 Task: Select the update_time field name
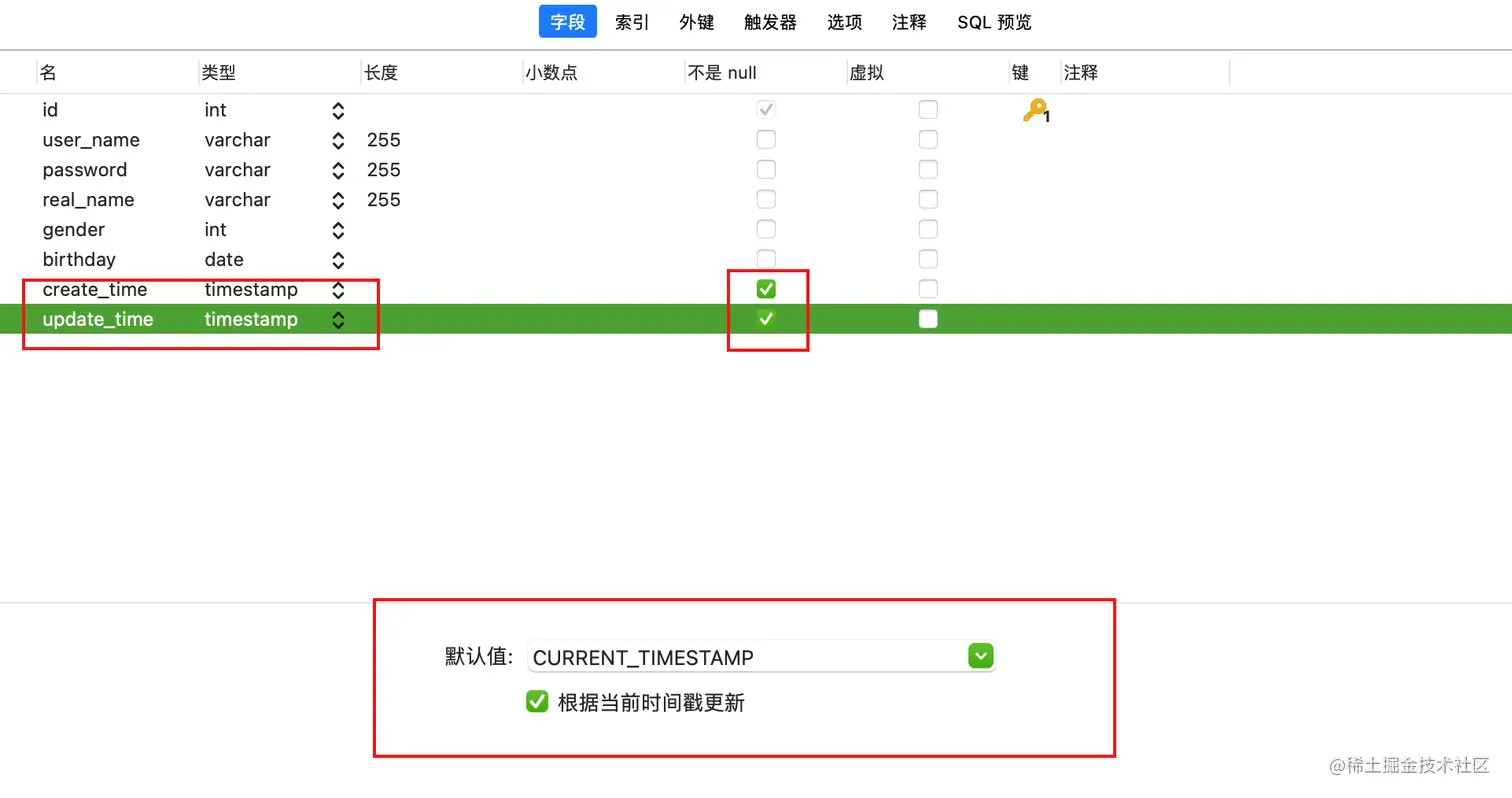click(98, 320)
